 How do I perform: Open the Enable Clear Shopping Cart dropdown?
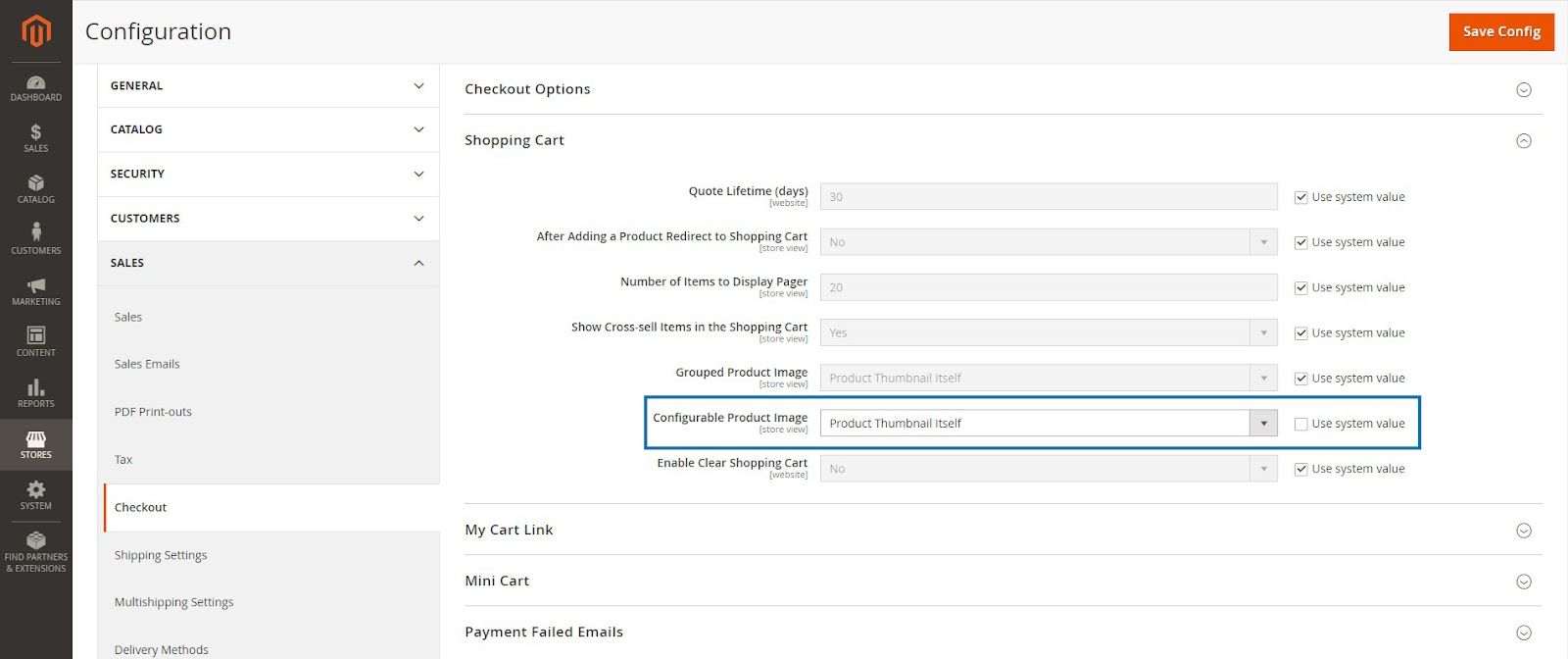[x=1049, y=469]
